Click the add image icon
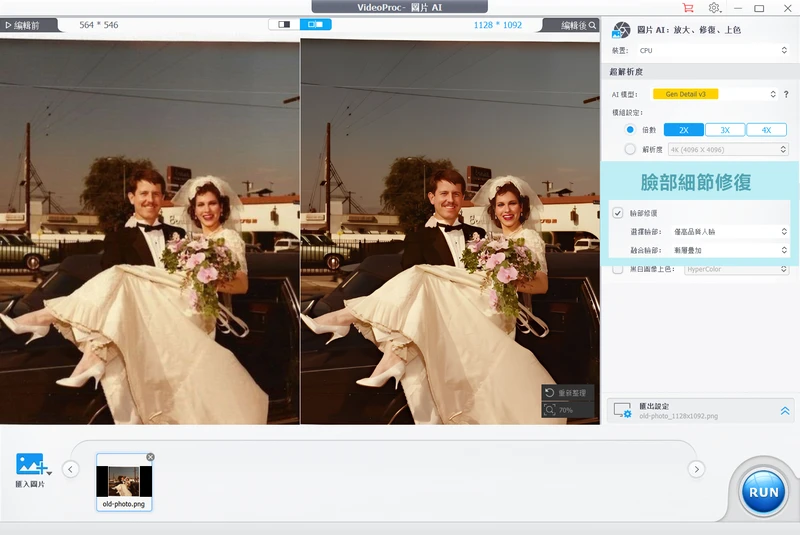 [x=31, y=465]
